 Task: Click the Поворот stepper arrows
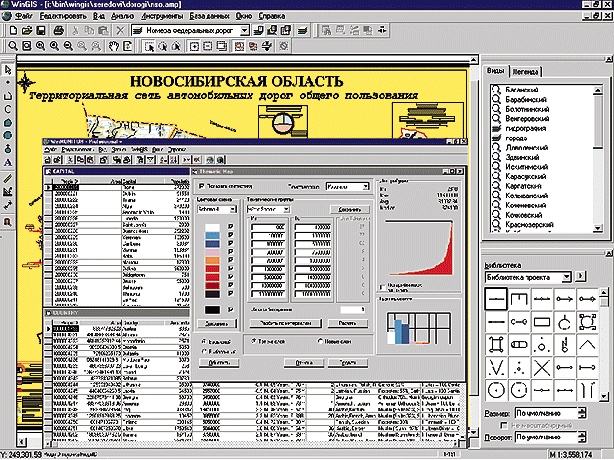point(582,437)
